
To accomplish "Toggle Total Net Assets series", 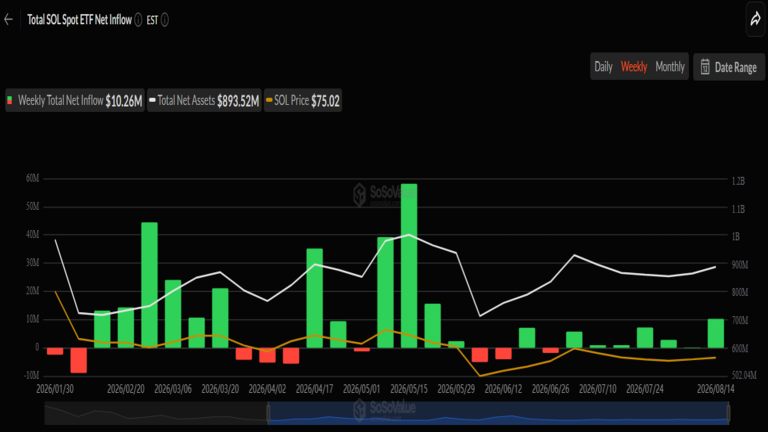I will [x=204, y=100].
